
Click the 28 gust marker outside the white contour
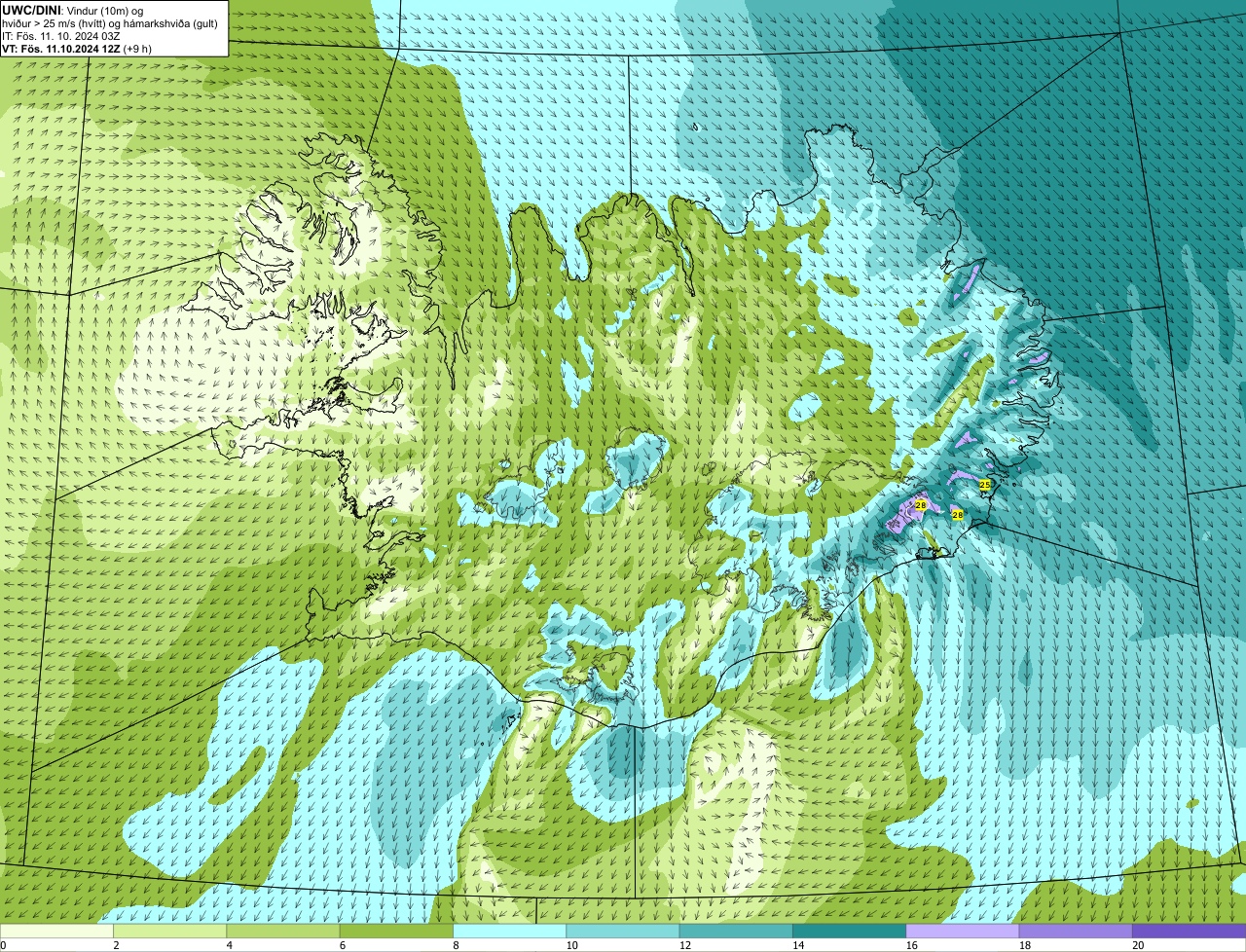coord(957,514)
